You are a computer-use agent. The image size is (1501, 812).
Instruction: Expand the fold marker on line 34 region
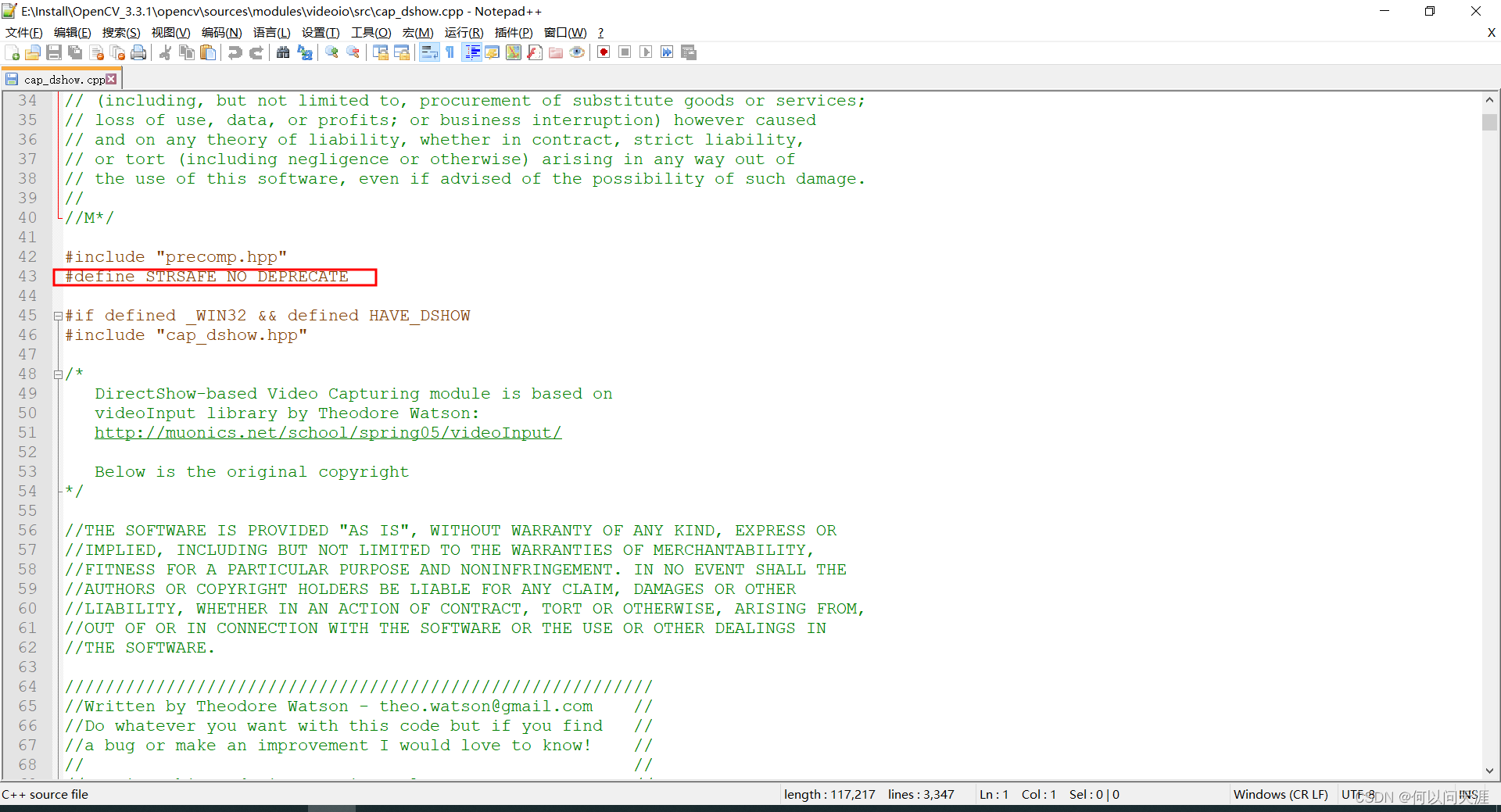[x=59, y=100]
